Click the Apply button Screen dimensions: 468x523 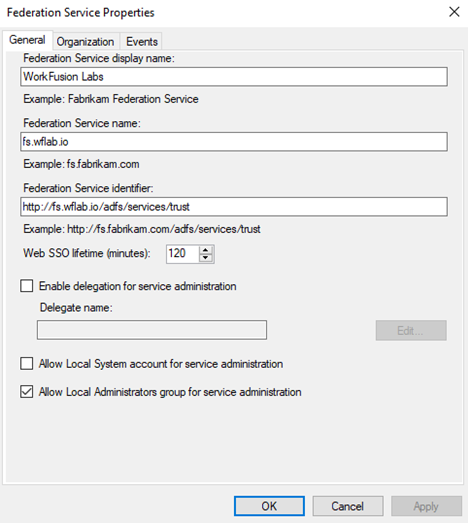click(426, 506)
